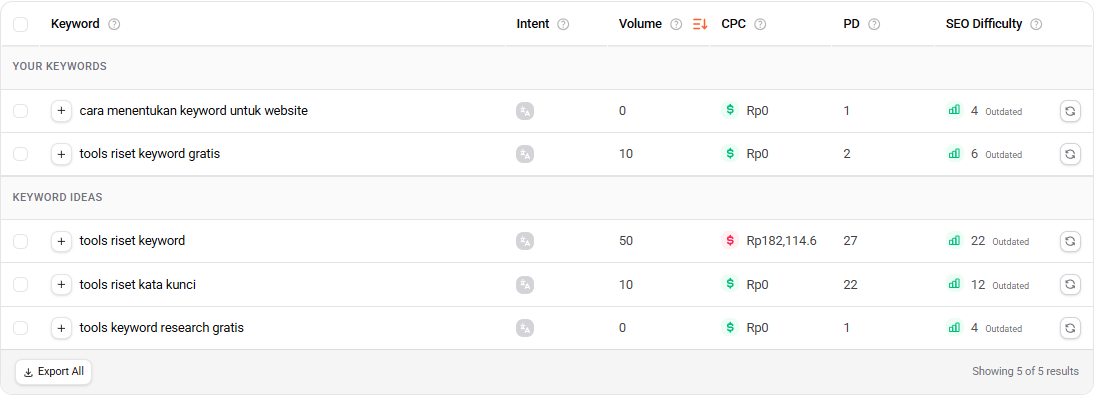Screen dimensions: 1094x395
Task: Sort by the Intent column header
Action: click(533, 24)
